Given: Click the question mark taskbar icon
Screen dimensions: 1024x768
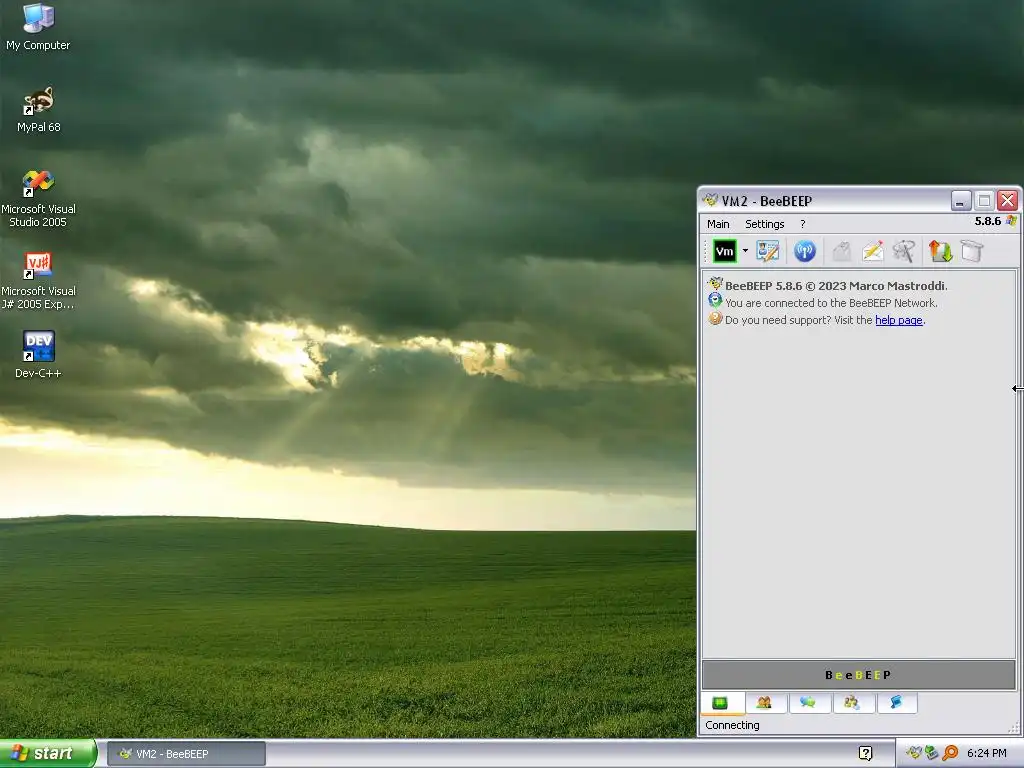Looking at the screenshot, I should 865,754.
